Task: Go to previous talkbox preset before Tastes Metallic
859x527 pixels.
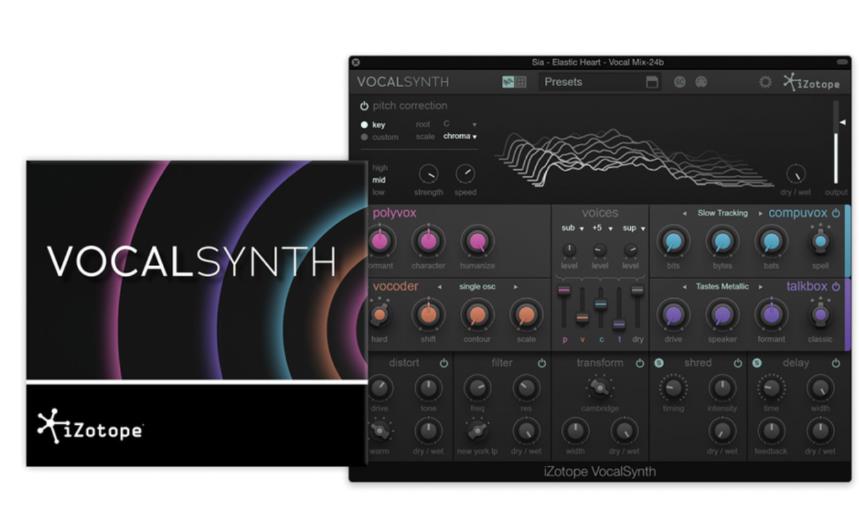Action: pyautogui.click(x=685, y=287)
